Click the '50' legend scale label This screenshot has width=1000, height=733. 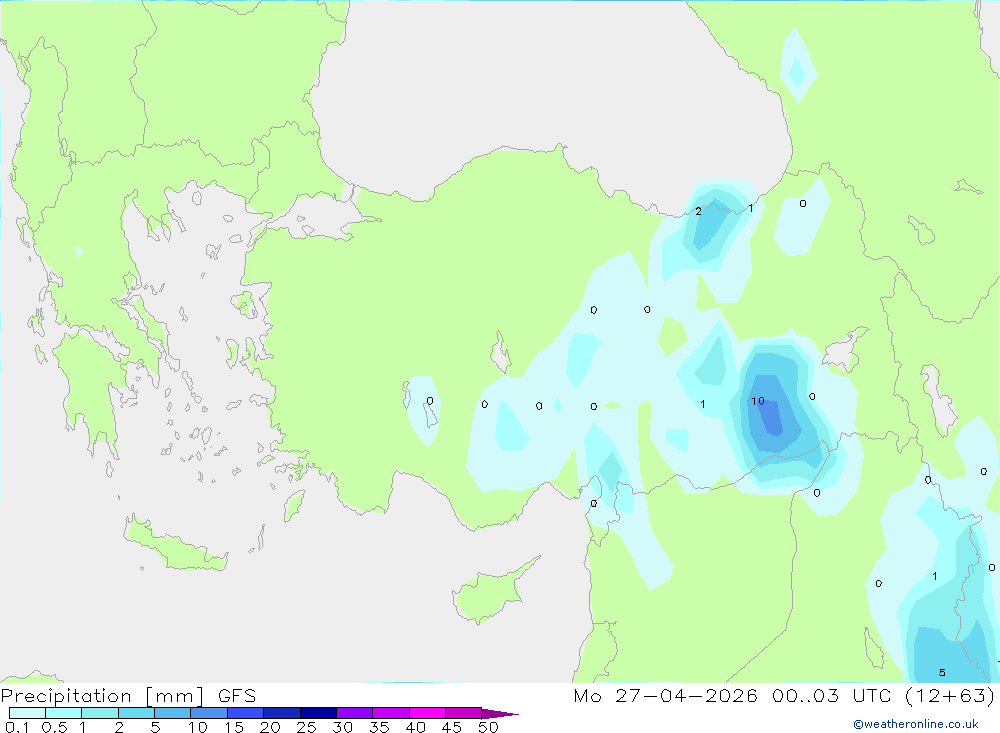point(488,727)
